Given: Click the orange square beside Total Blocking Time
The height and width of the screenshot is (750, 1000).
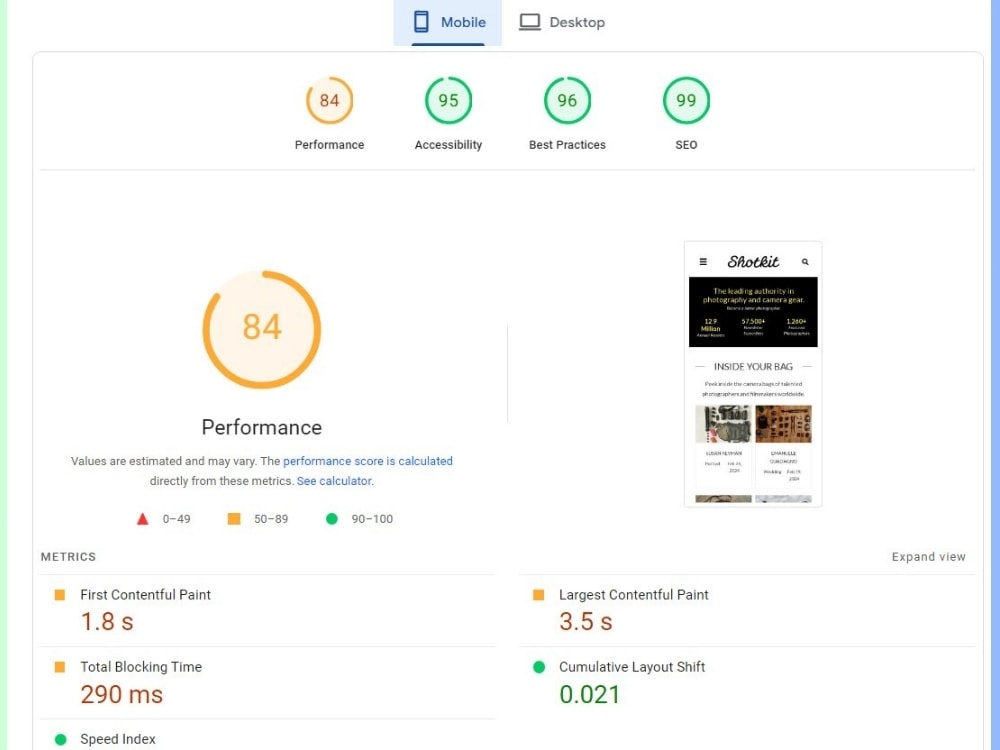Looking at the screenshot, I should pyautogui.click(x=60, y=667).
